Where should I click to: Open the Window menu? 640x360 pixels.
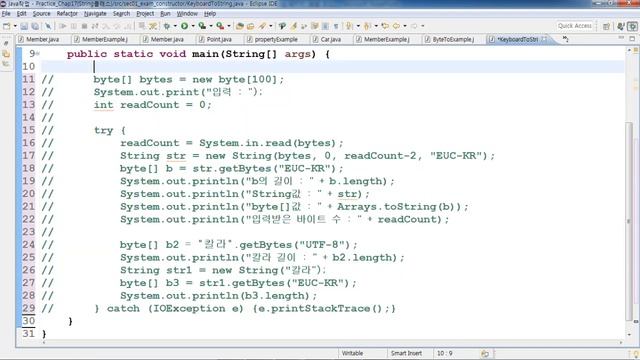pos(187,13)
